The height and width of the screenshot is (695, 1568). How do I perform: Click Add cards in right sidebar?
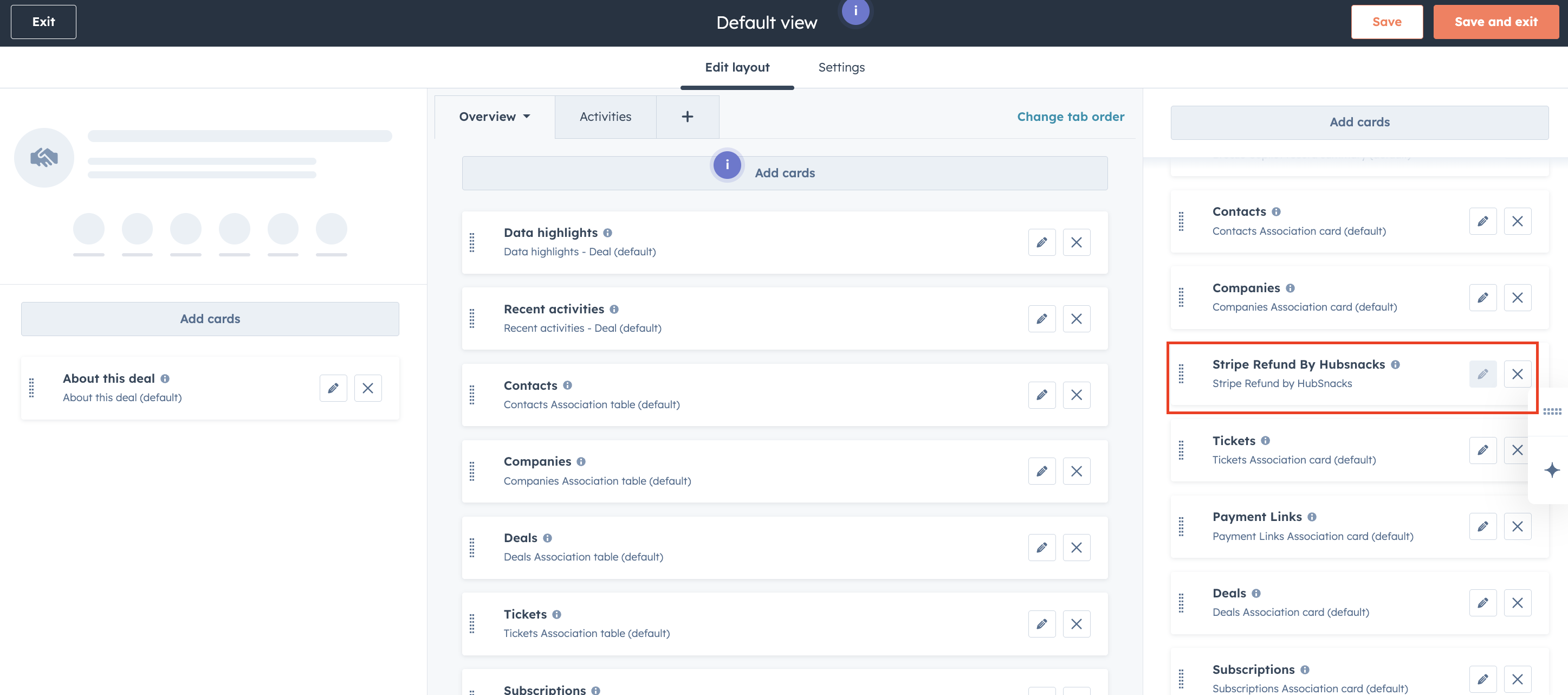1359,122
